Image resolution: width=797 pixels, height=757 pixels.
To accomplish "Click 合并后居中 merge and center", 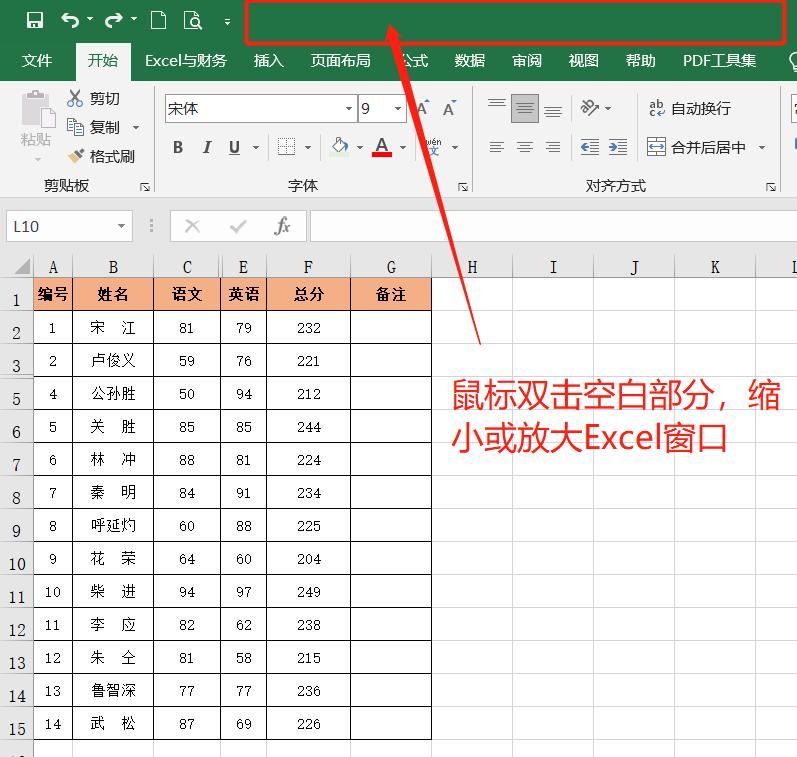I will [x=696, y=147].
